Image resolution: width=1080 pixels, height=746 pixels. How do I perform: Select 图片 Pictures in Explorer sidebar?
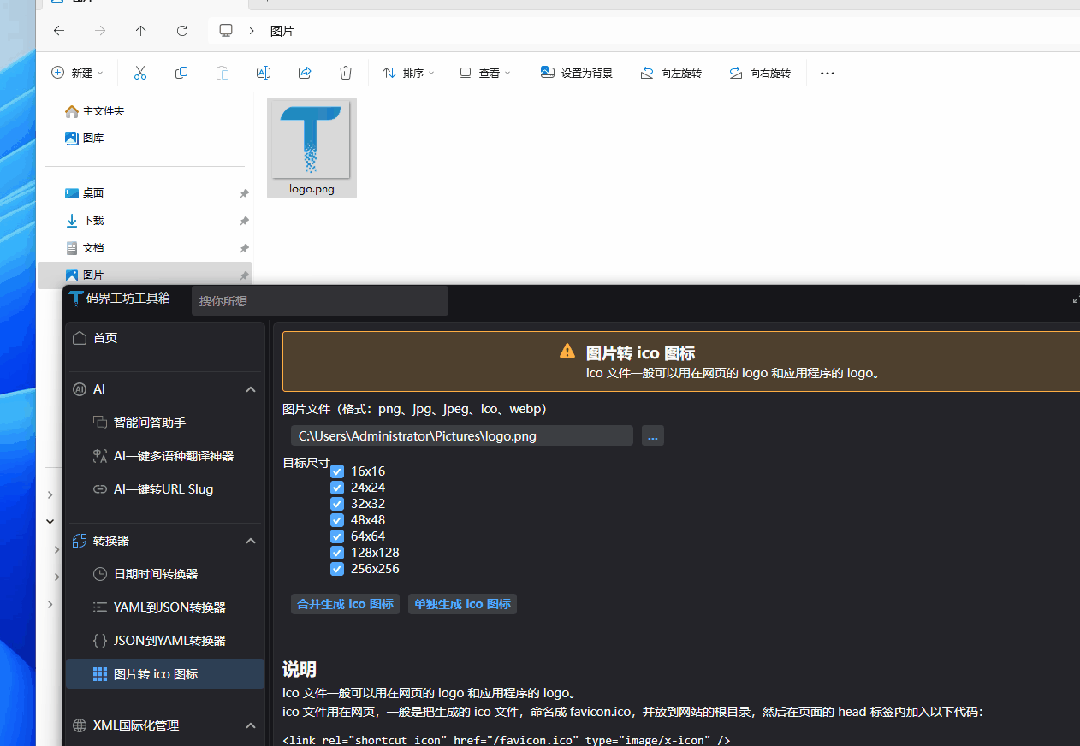[x=145, y=275]
